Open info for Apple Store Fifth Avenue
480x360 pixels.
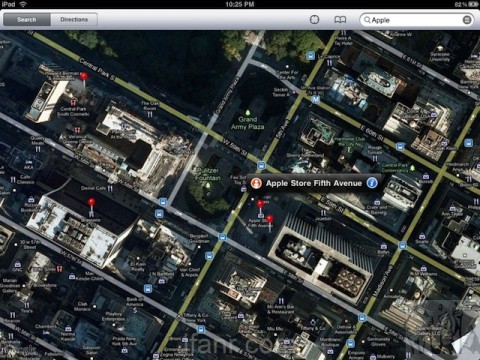click(x=372, y=183)
